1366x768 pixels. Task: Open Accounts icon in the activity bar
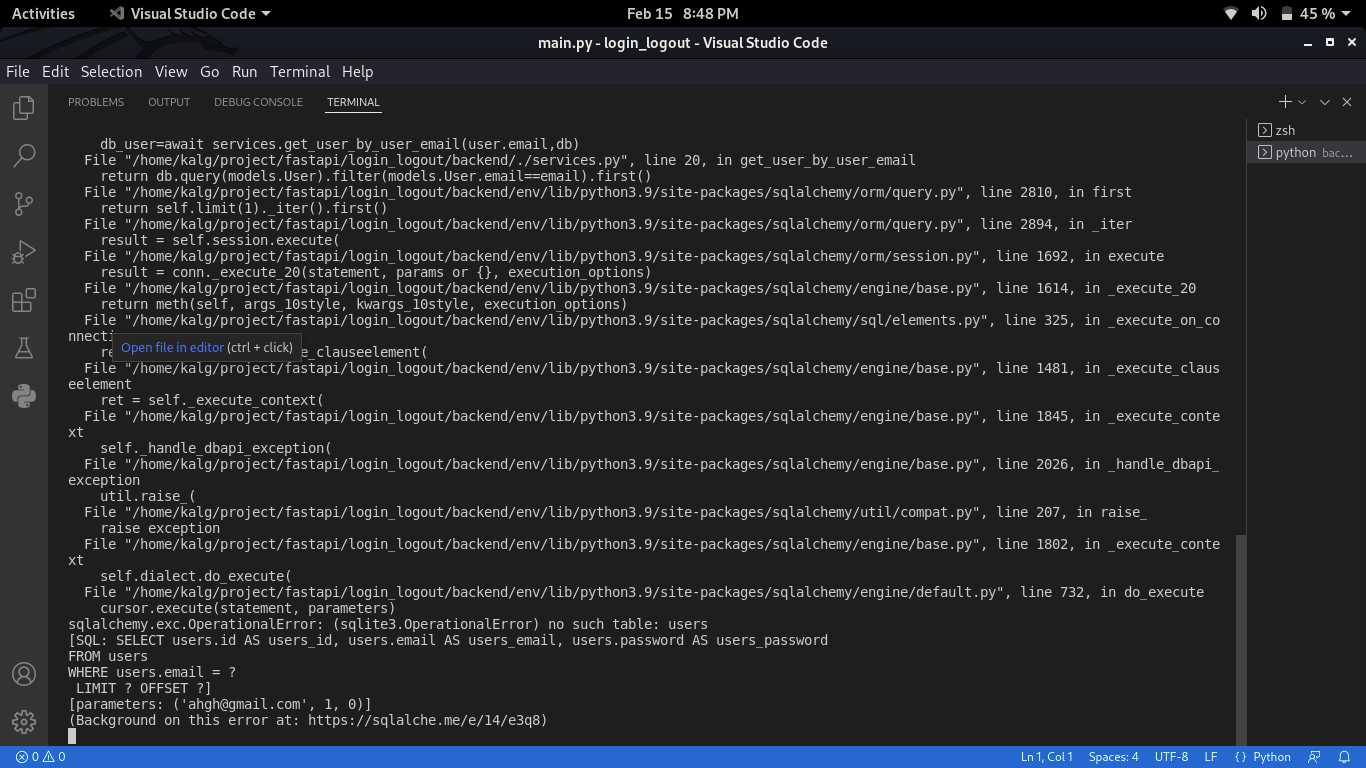click(x=23, y=674)
